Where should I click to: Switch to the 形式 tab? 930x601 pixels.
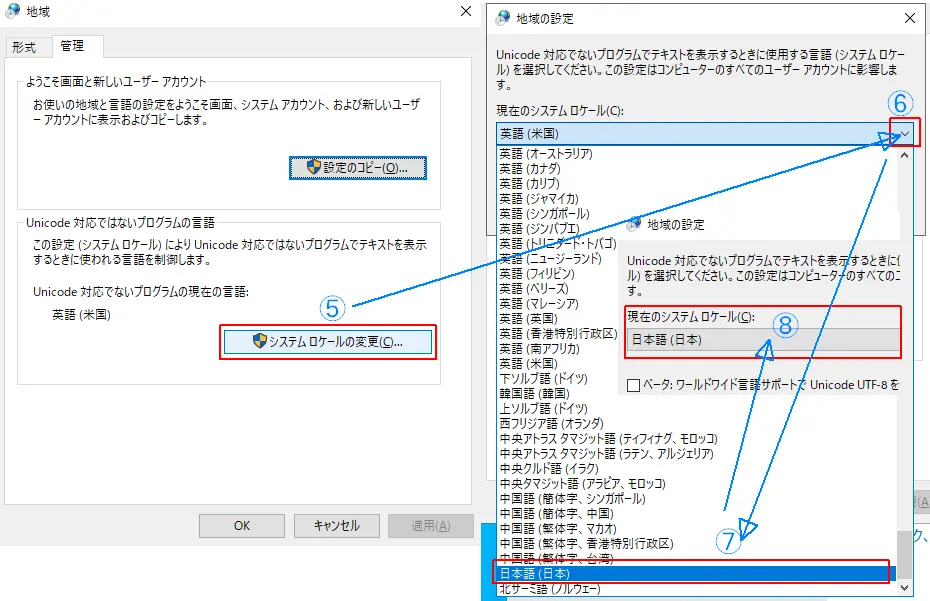click(24, 47)
